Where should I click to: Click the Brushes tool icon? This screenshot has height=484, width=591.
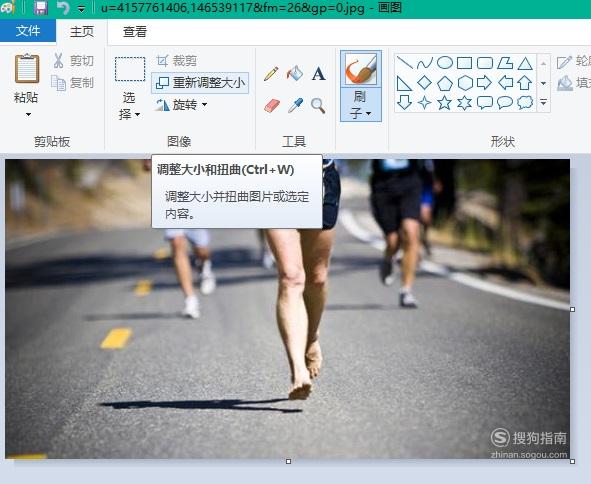[x=361, y=69]
